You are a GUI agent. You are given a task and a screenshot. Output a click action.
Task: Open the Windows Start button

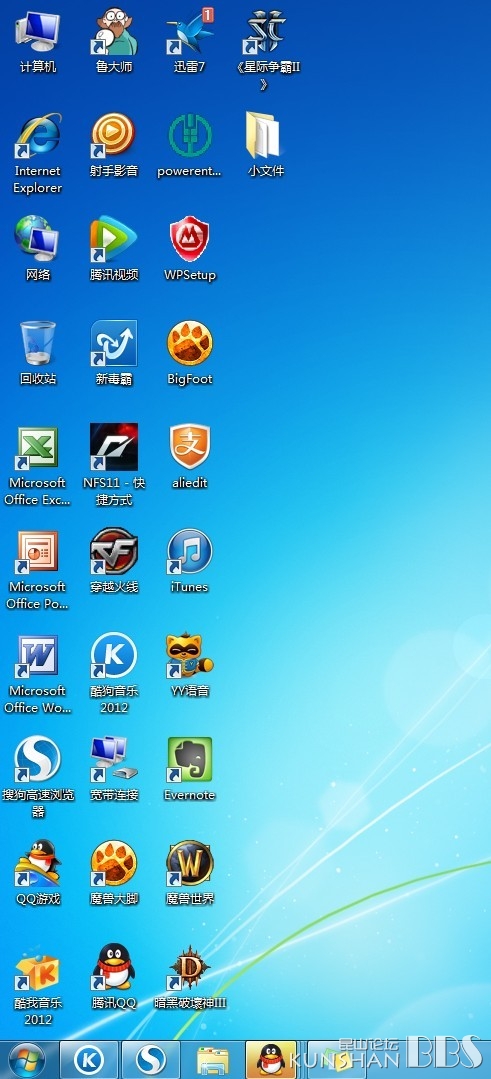pyautogui.click(x=27, y=1060)
